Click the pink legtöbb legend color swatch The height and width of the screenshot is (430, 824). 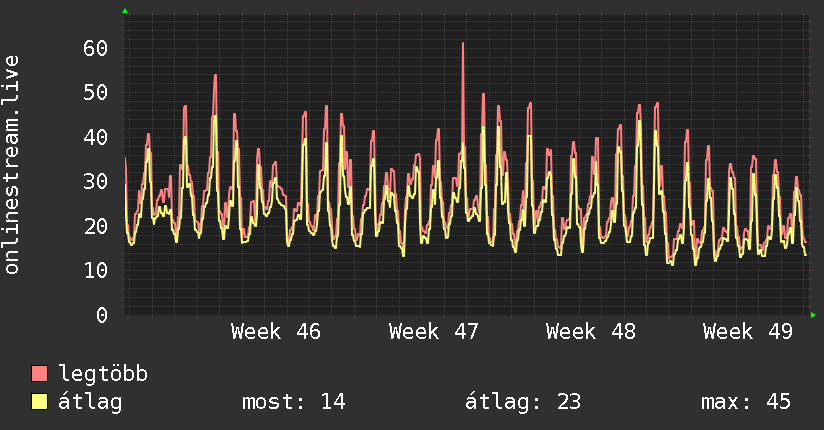coord(39,373)
